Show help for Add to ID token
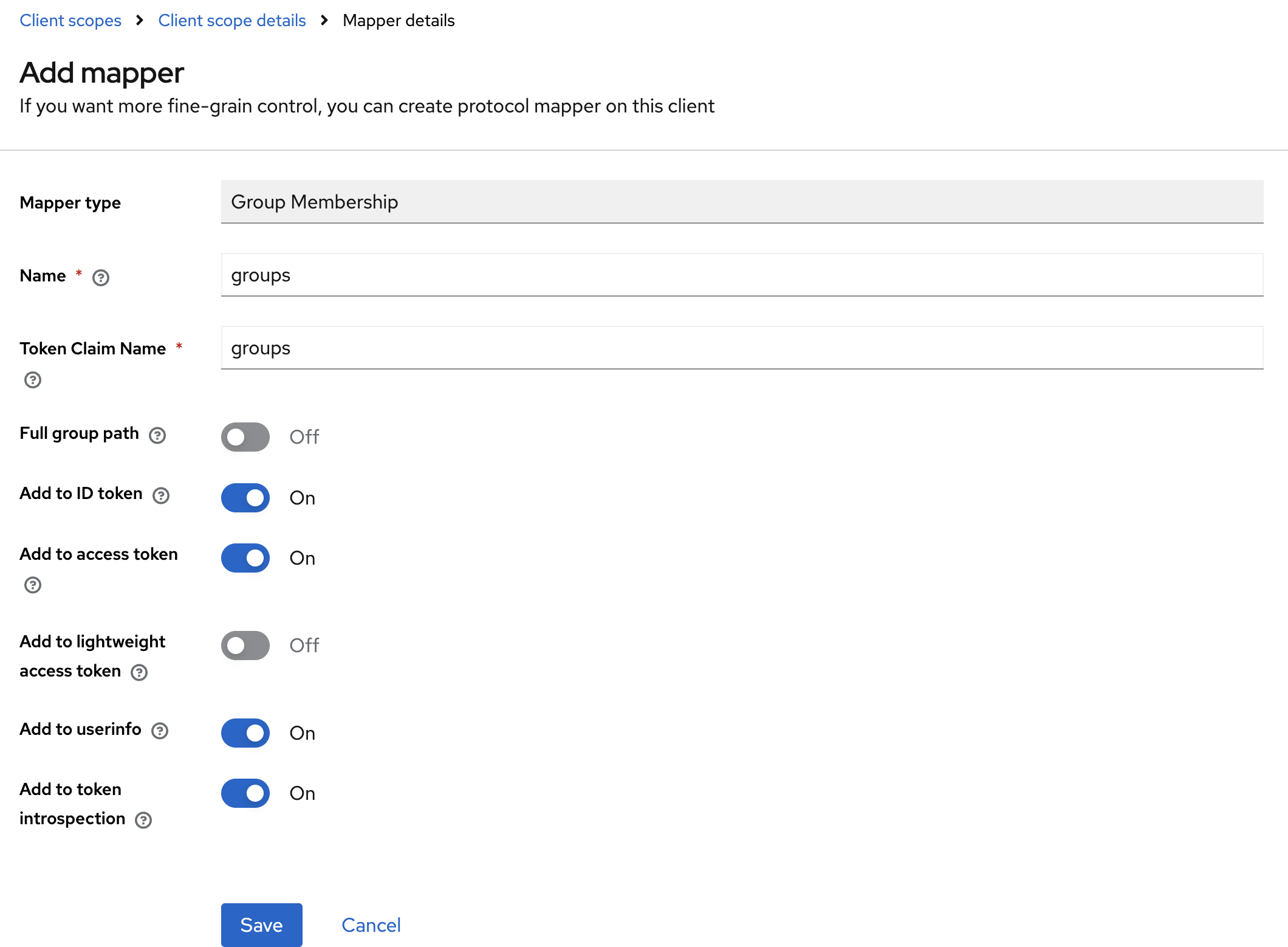The image size is (1288, 947). (161, 495)
